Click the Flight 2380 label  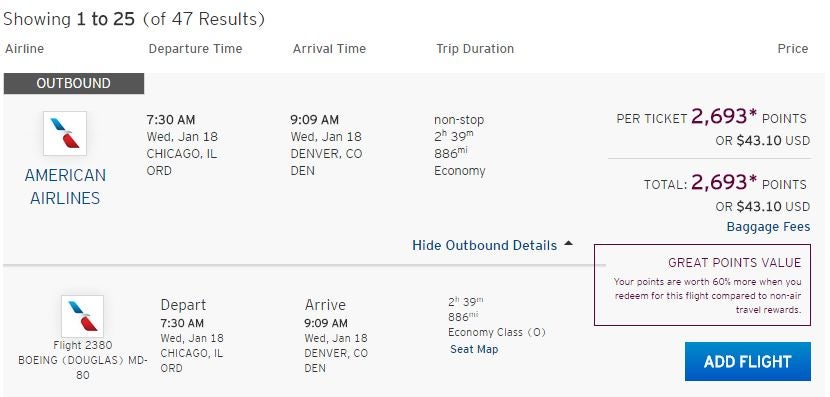(x=83, y=346)
